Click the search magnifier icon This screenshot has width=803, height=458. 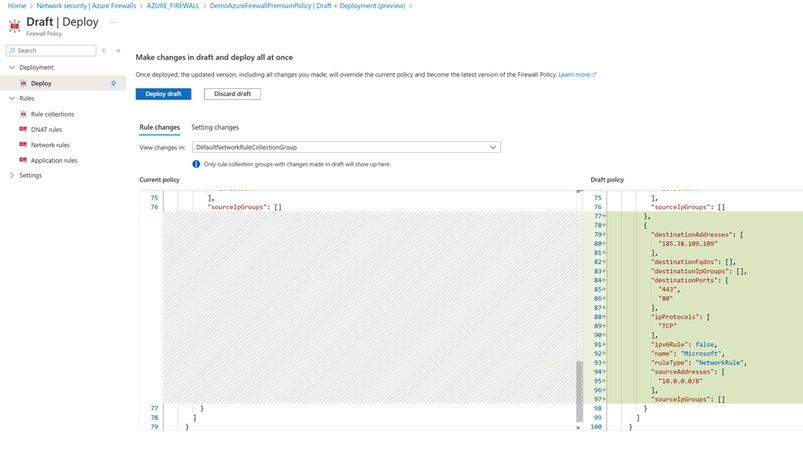point(12,51)
